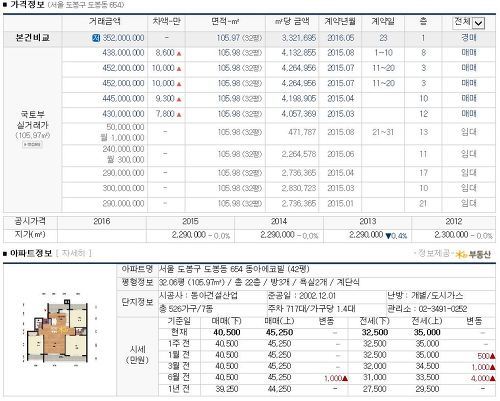Click the ㎡당 금액 column header
Screen dimensions: 500x401
coord(292,22)
